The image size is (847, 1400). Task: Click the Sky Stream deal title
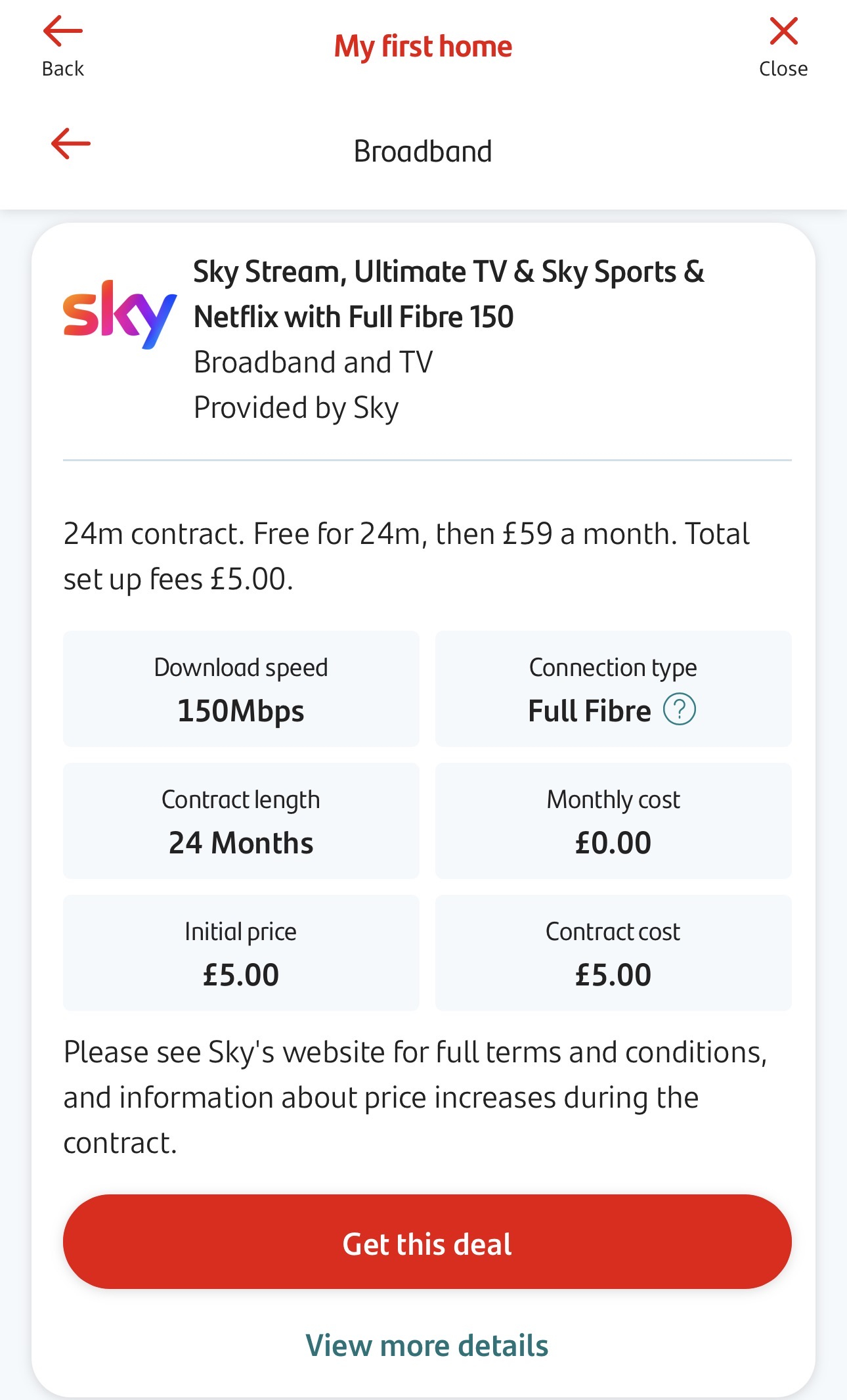448,294
